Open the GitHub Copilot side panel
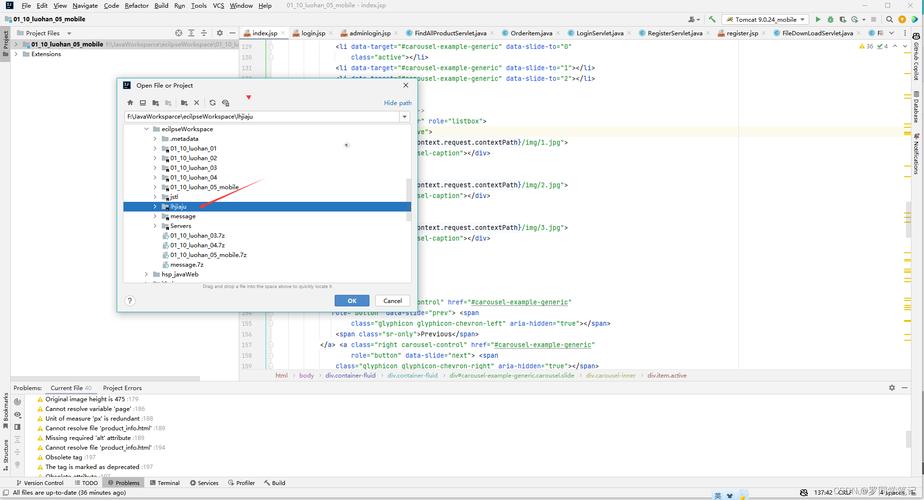The height and width of the screenshot is (500, 924). [916, 57]
